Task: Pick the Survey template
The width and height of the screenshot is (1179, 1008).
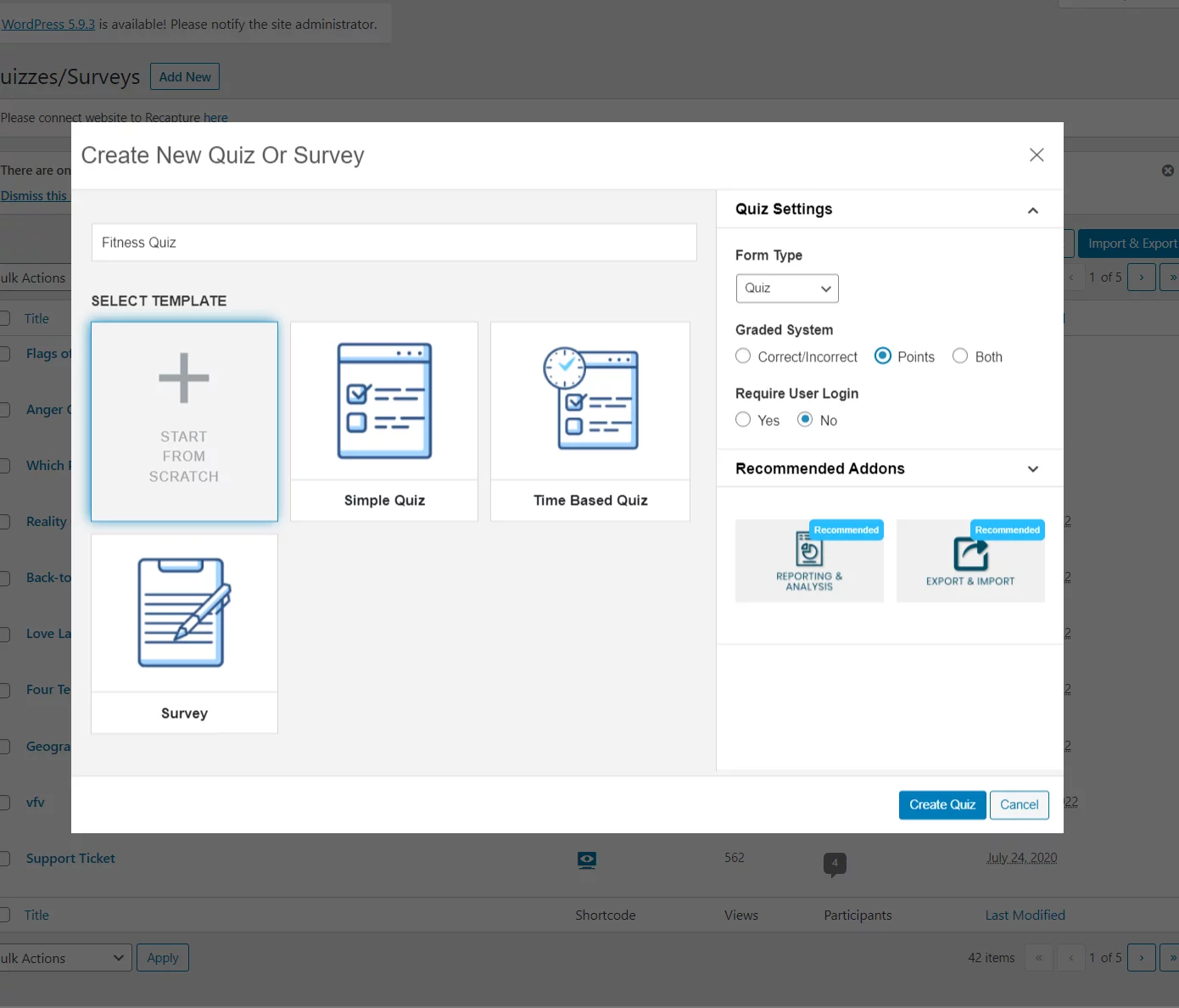Action: [x=184, y=634]
